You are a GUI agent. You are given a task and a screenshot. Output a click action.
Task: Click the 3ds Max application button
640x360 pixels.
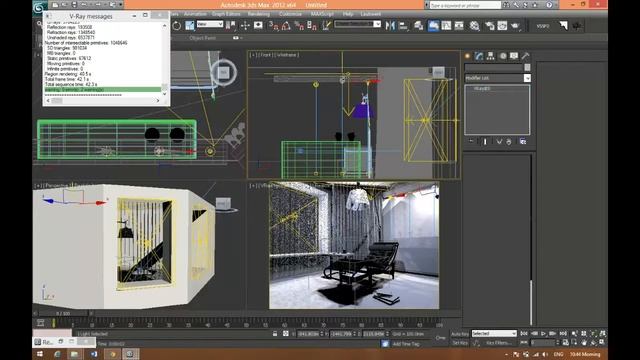tap(40, 7)
